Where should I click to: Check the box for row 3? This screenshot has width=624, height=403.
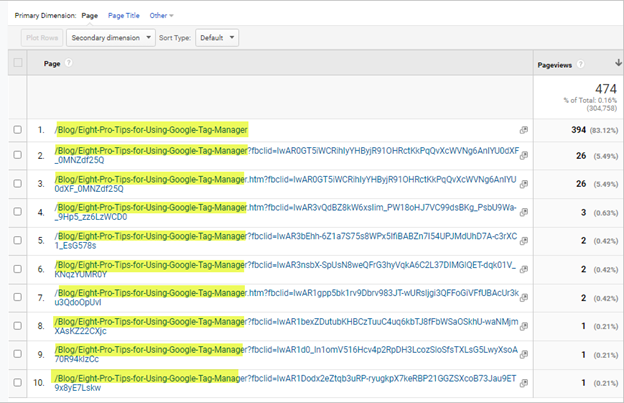tap(18, 183)
